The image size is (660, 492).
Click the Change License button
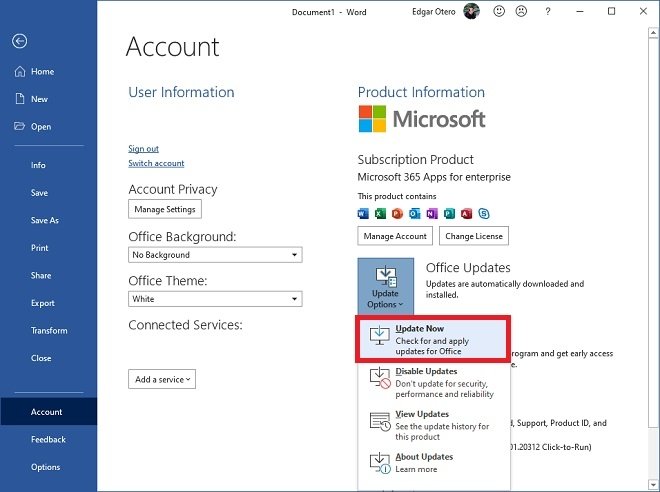coord(474,236)
